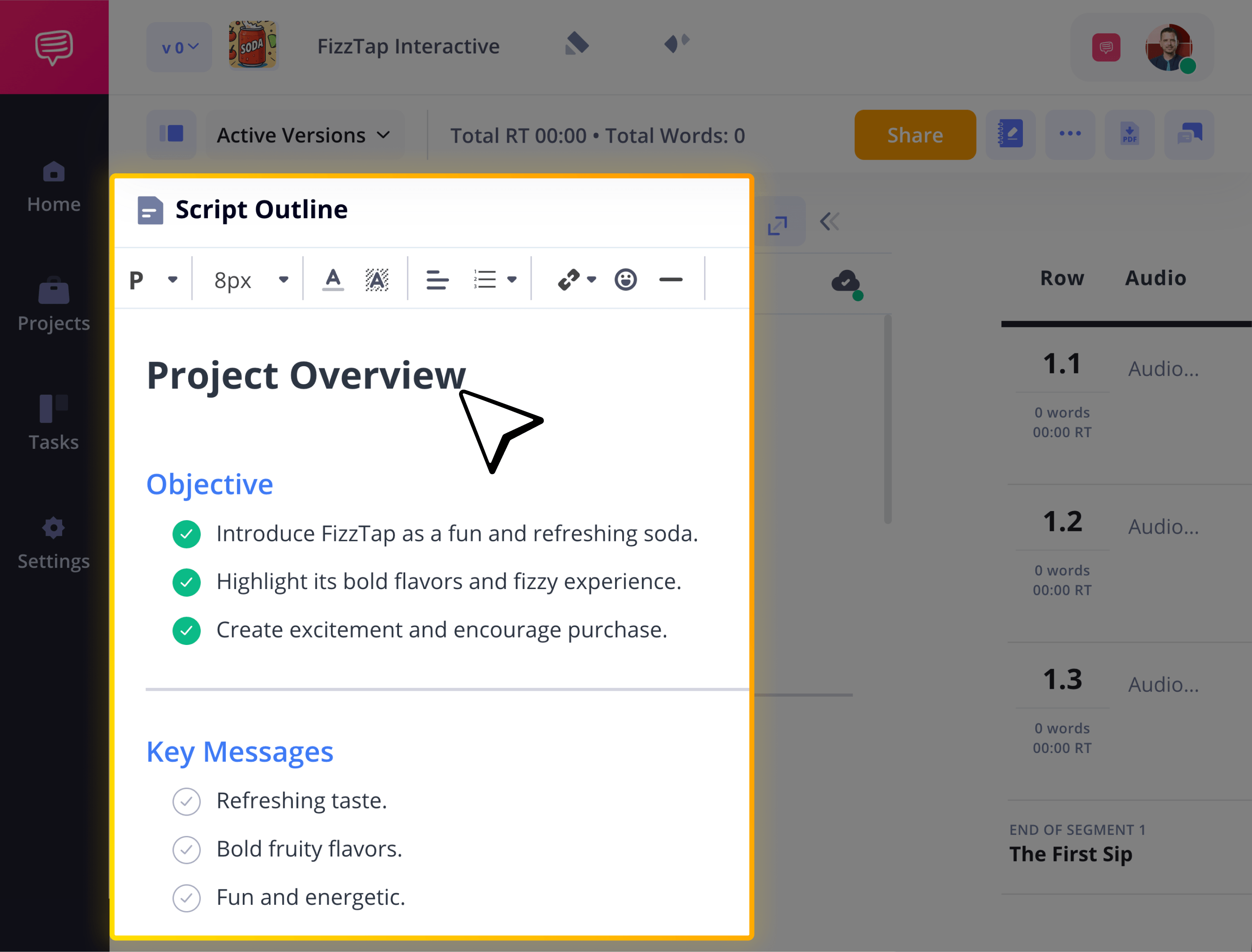
Task: Open the Active Versions dropdown
Action: (x=304, y=135)
